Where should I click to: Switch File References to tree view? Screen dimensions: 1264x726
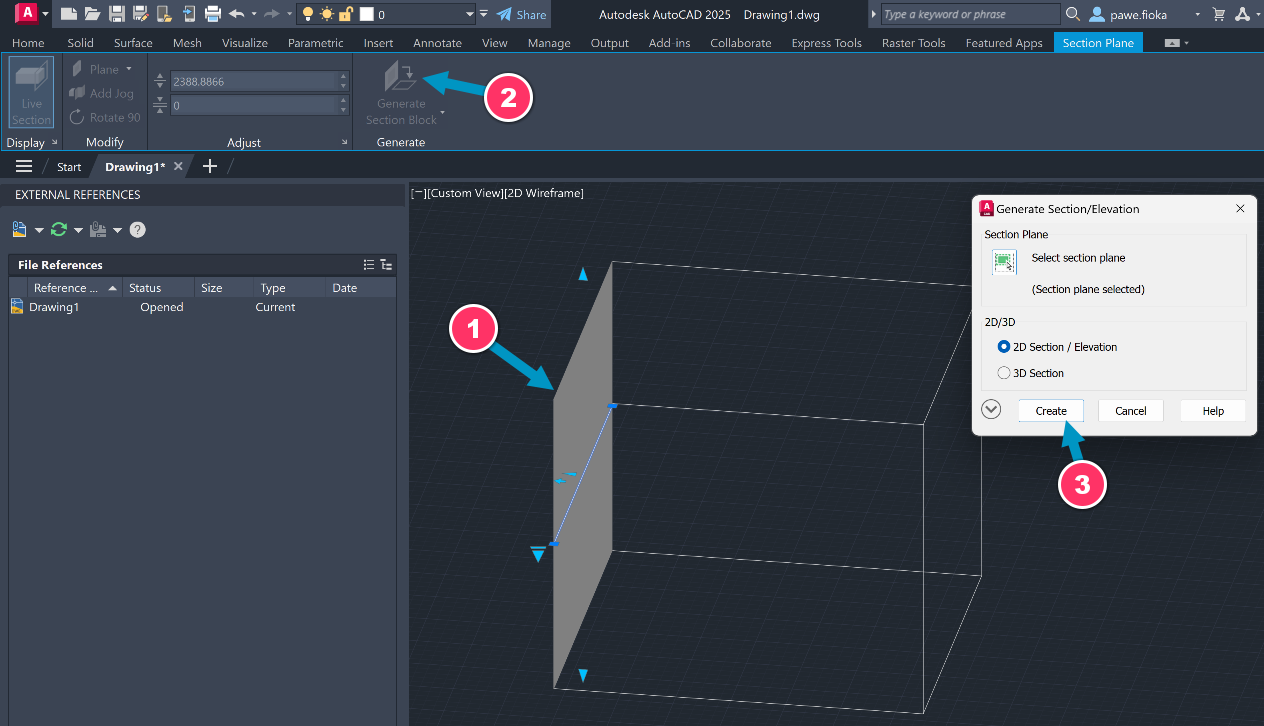point(386,264)
